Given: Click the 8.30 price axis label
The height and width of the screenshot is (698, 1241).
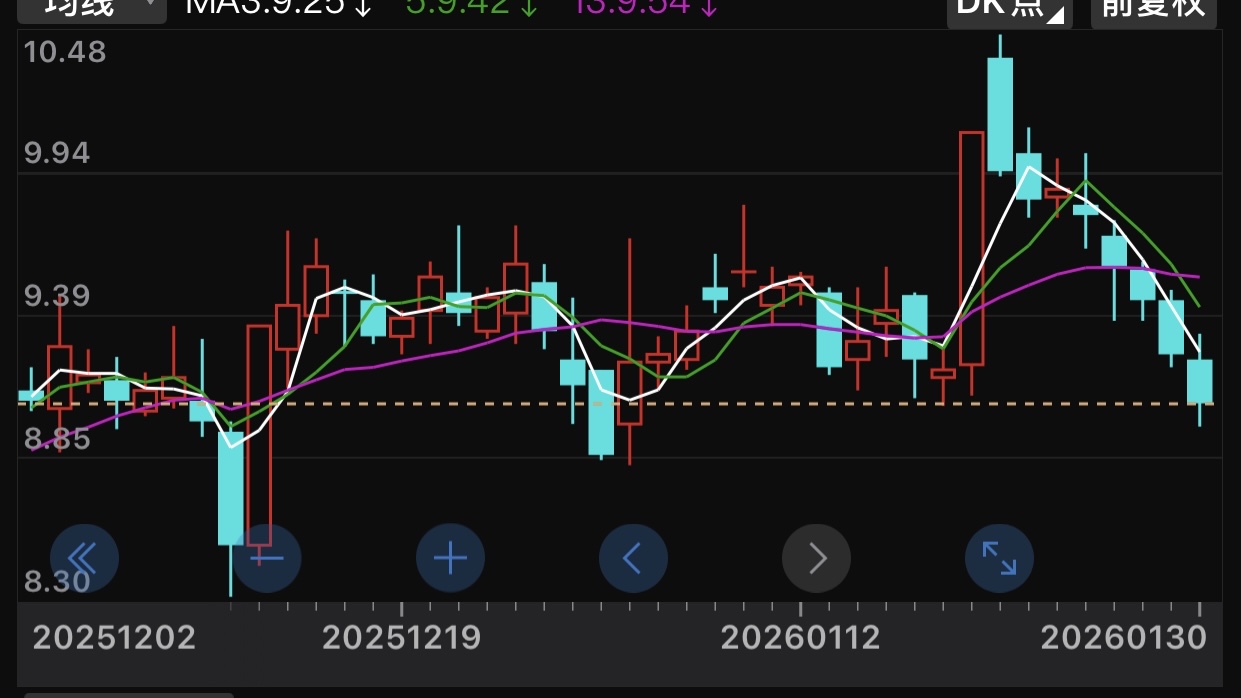Looking at the screenshot, I should (57, 581).
